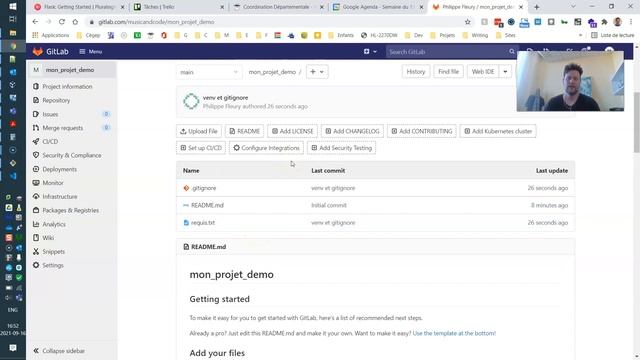Click the Windows Start button
This screenshot has height=360, width=640.
[x=13, y=7]
